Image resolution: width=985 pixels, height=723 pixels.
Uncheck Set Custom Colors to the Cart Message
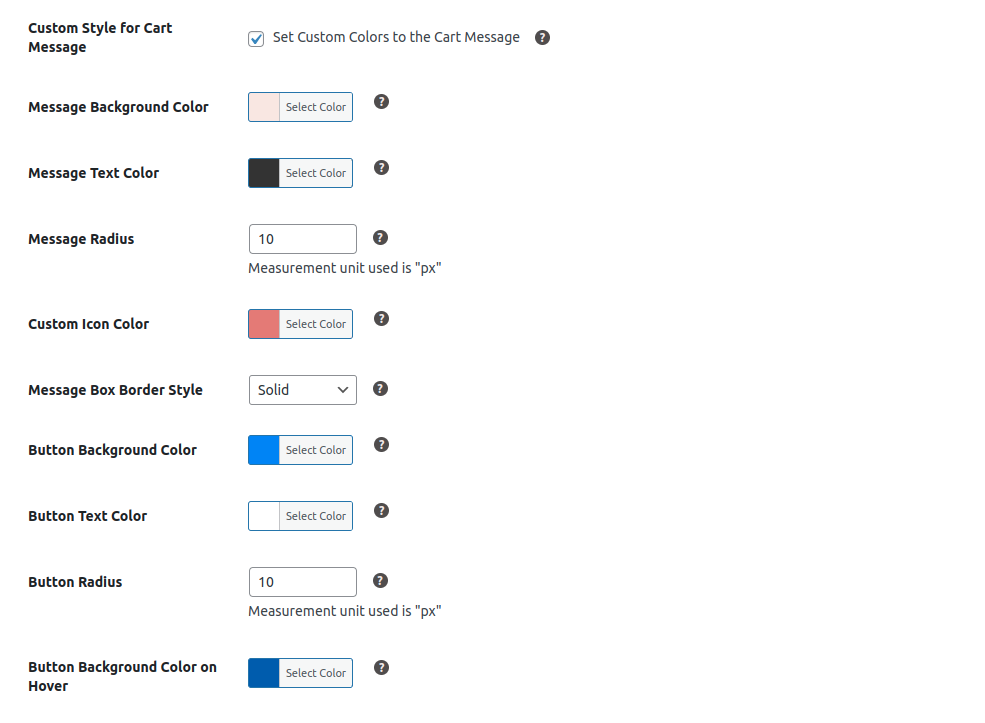point(256,39)
